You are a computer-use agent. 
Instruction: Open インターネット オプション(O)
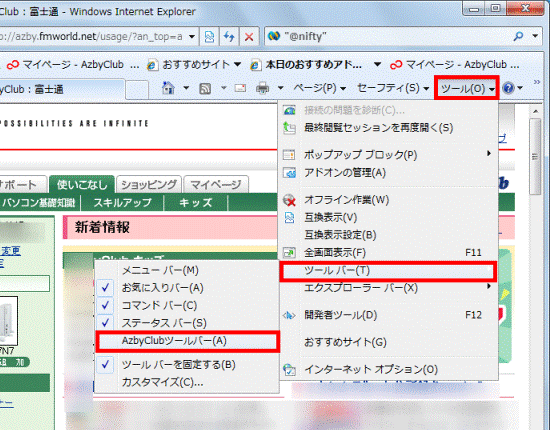click(x=388, y=369)
